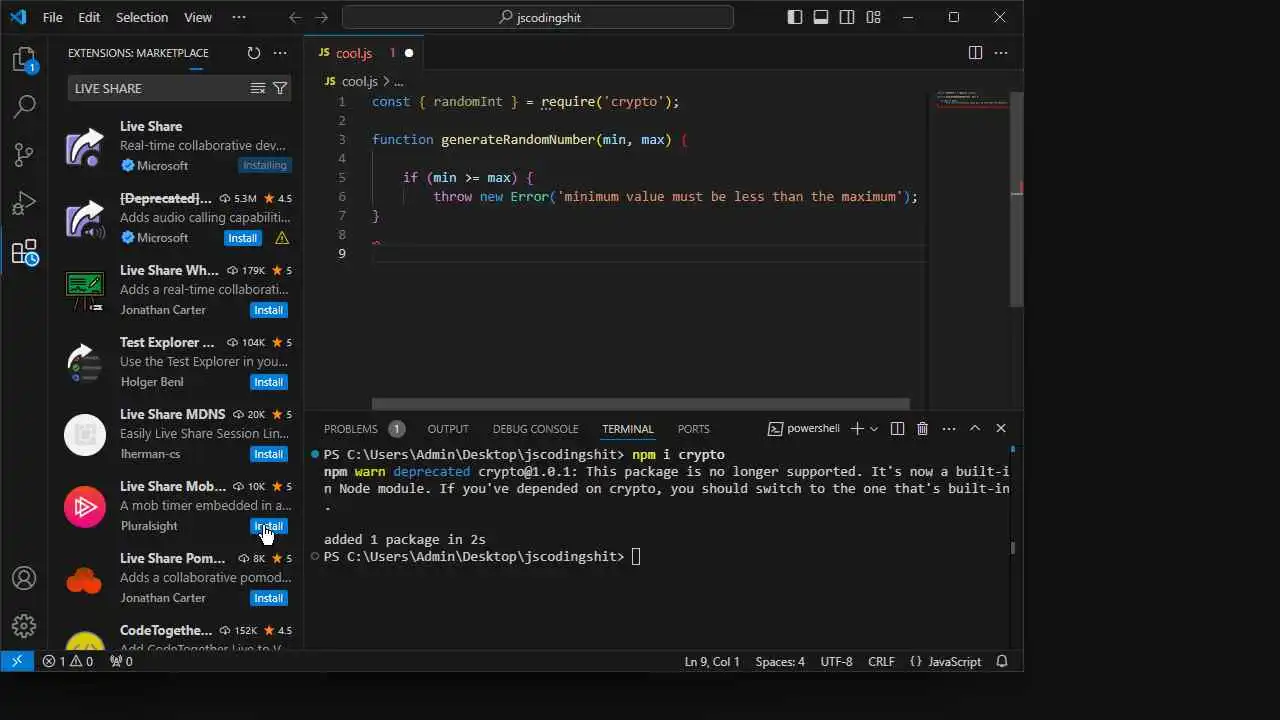Install the Live Share Mob Timer extension
Image resolution: width=1280 pixels, height=720 pixels.
pyautogui.click(x=269, y=526)
